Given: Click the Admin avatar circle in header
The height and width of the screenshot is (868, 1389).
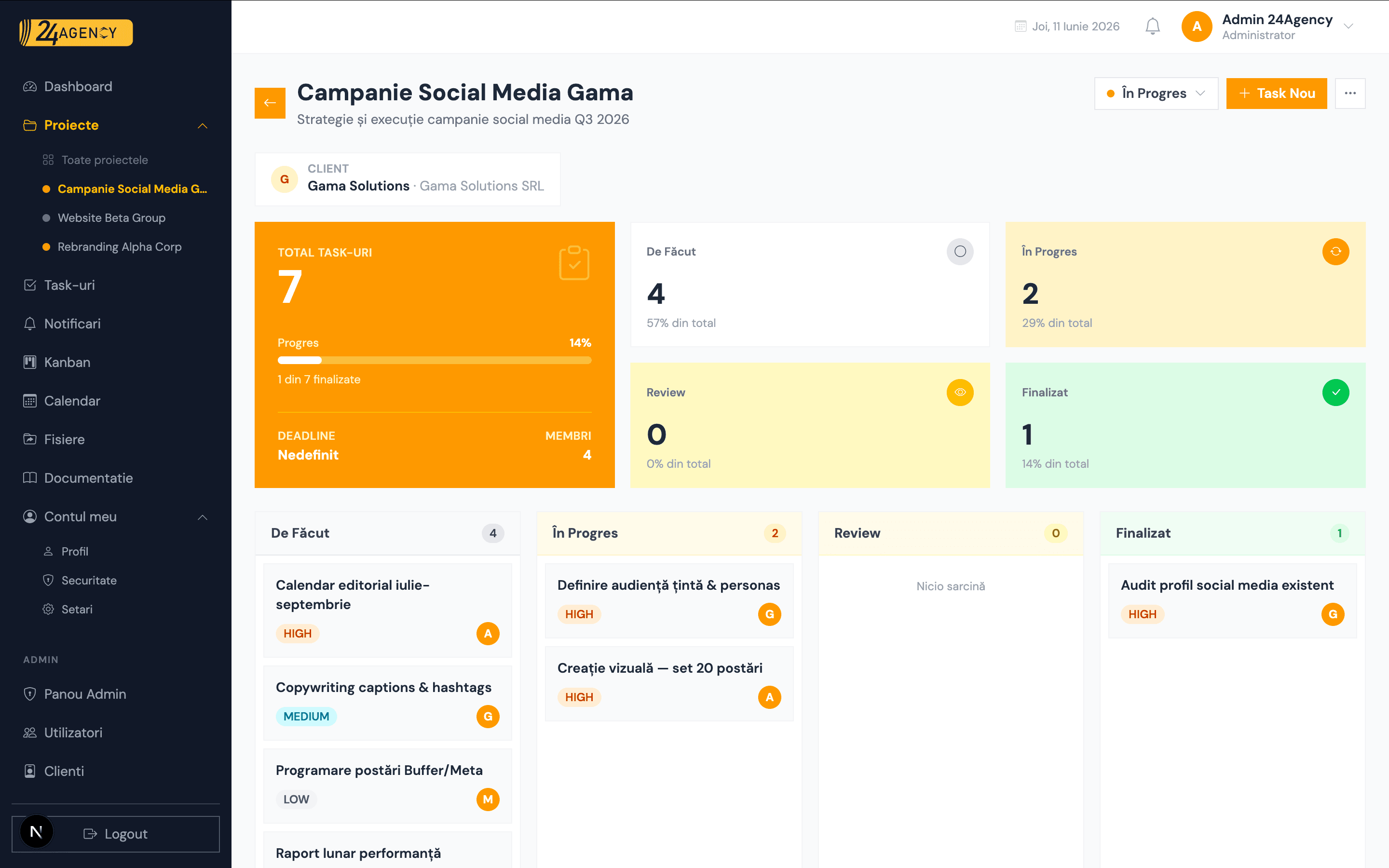Looking at the screenshot, I should click(1197, 27).
